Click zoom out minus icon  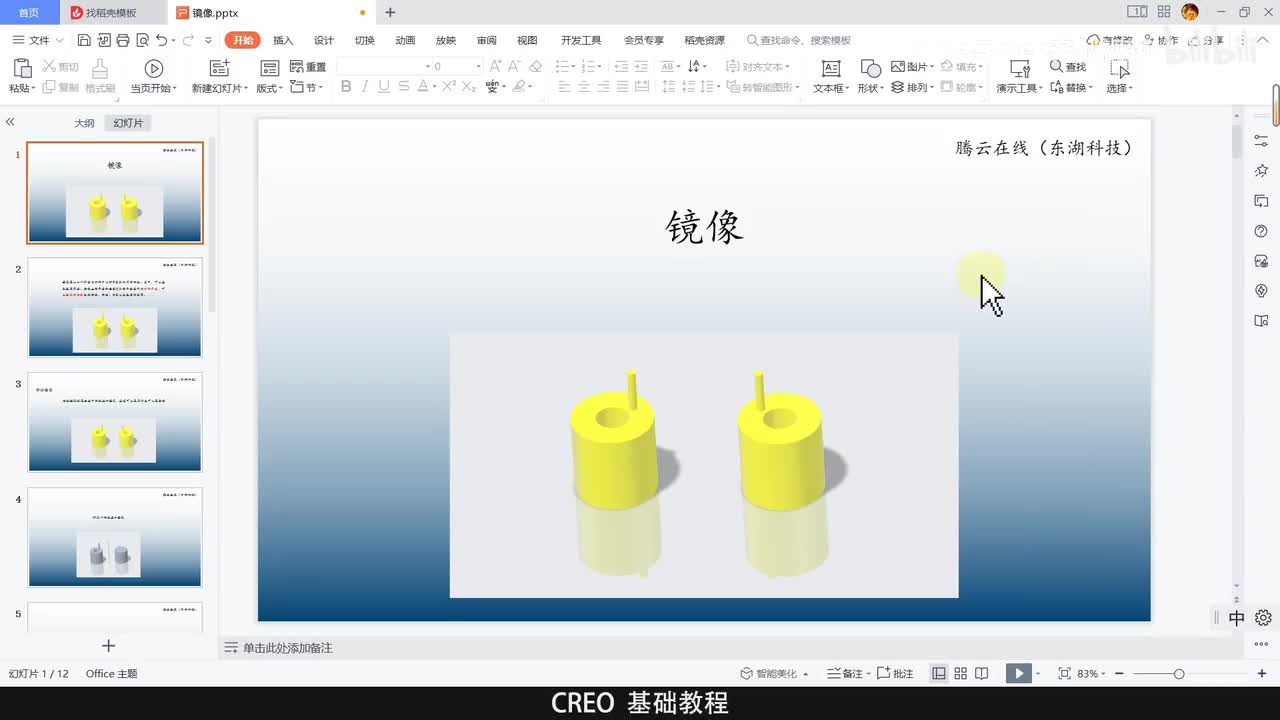click(1119, 674)
